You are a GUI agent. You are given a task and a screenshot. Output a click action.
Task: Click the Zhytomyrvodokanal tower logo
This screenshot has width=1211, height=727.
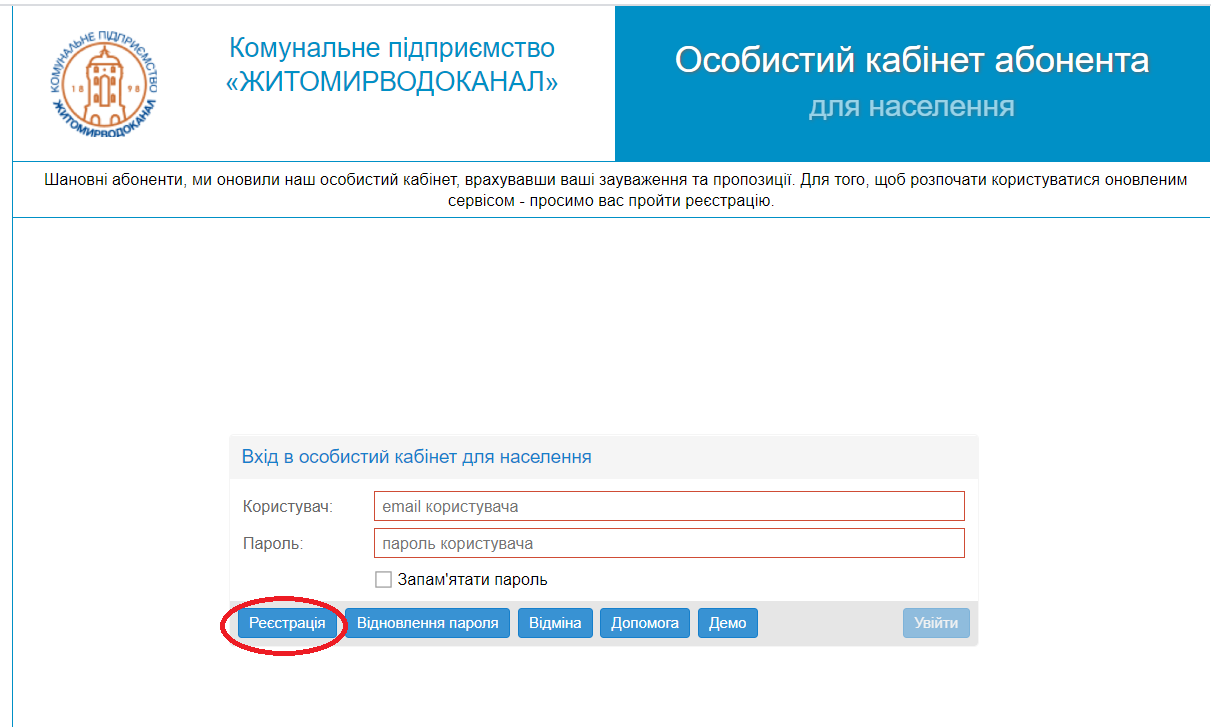tap(103, 83)
